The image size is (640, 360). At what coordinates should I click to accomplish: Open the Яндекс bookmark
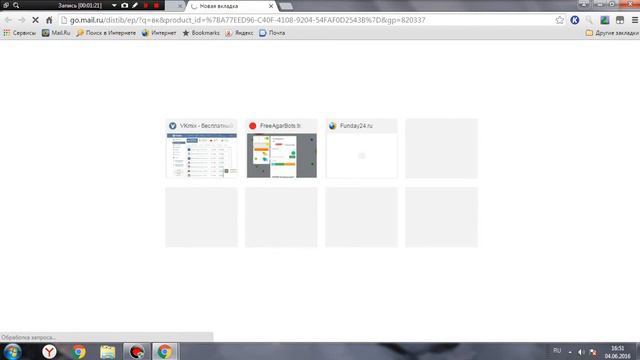click(x=240, y=33)
